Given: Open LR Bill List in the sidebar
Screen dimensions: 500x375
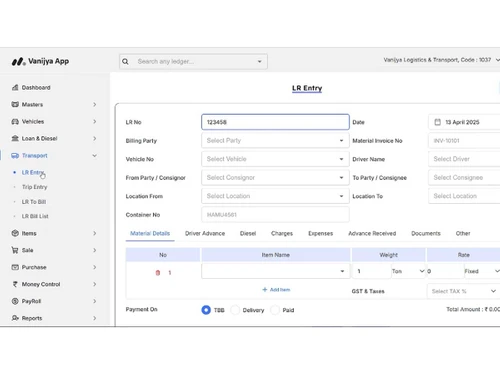Looking at the screenshot, I should point(35,216).
